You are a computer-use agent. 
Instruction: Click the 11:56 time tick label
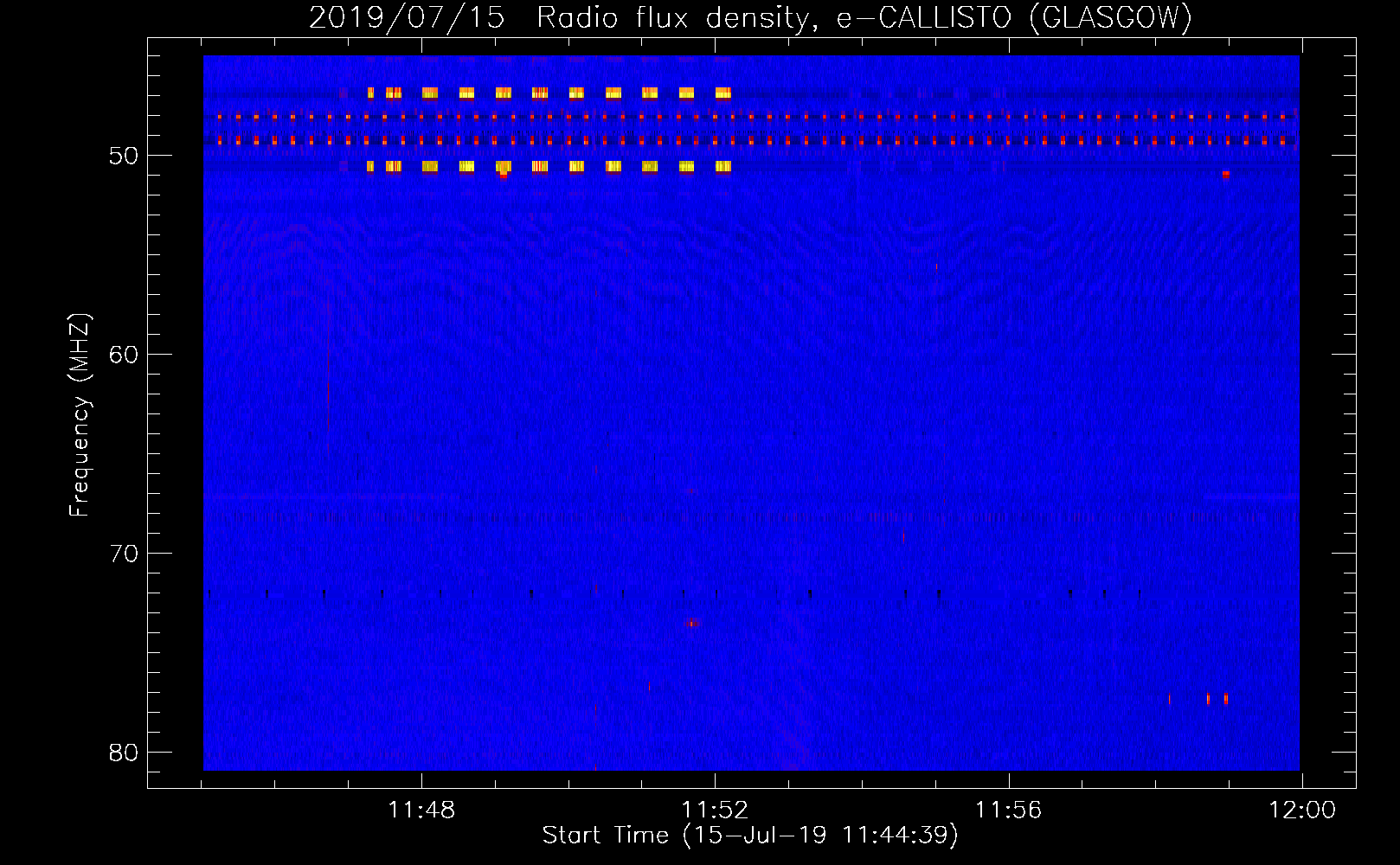[x=1008, y=811]
